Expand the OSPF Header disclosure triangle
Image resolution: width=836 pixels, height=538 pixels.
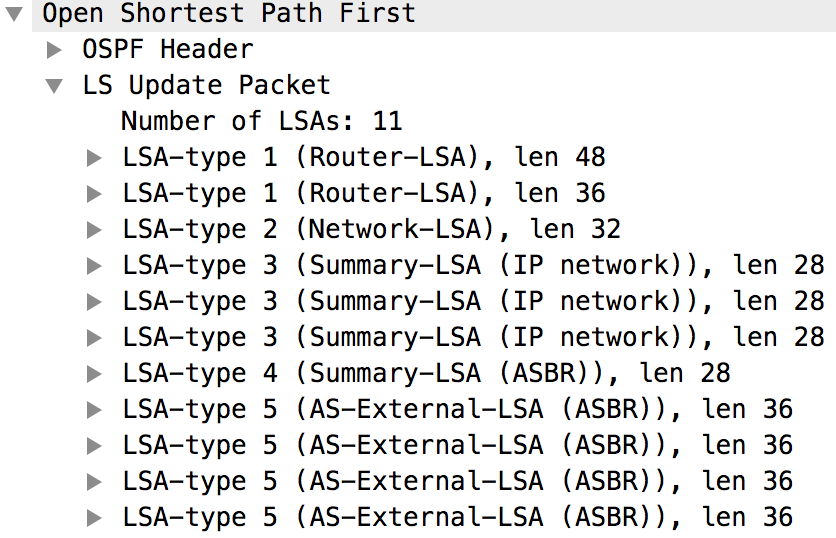[x=55, y=49]
